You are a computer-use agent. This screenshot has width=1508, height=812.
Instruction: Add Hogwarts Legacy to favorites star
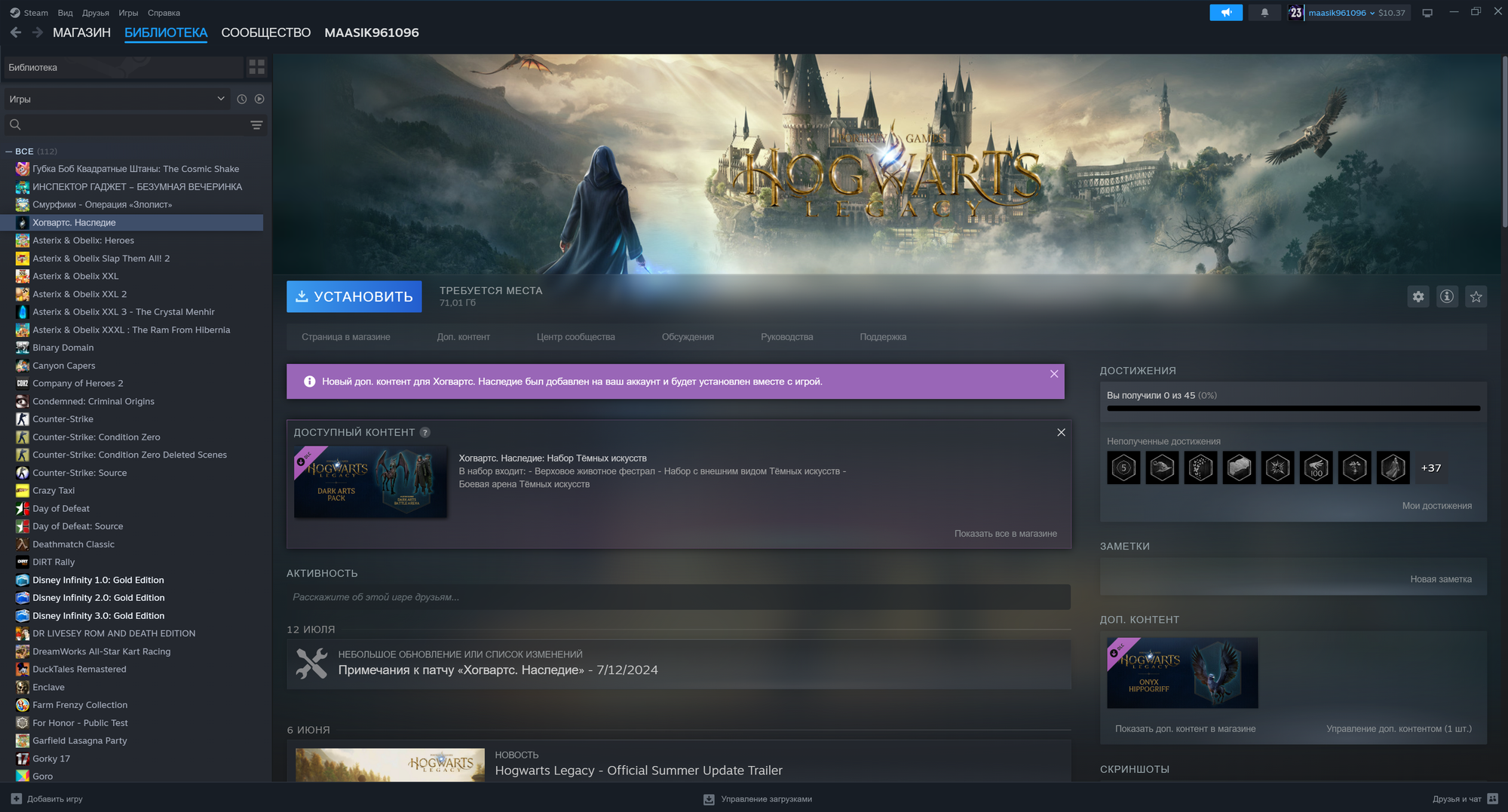pyautogui.click(x=1476, y=296)
